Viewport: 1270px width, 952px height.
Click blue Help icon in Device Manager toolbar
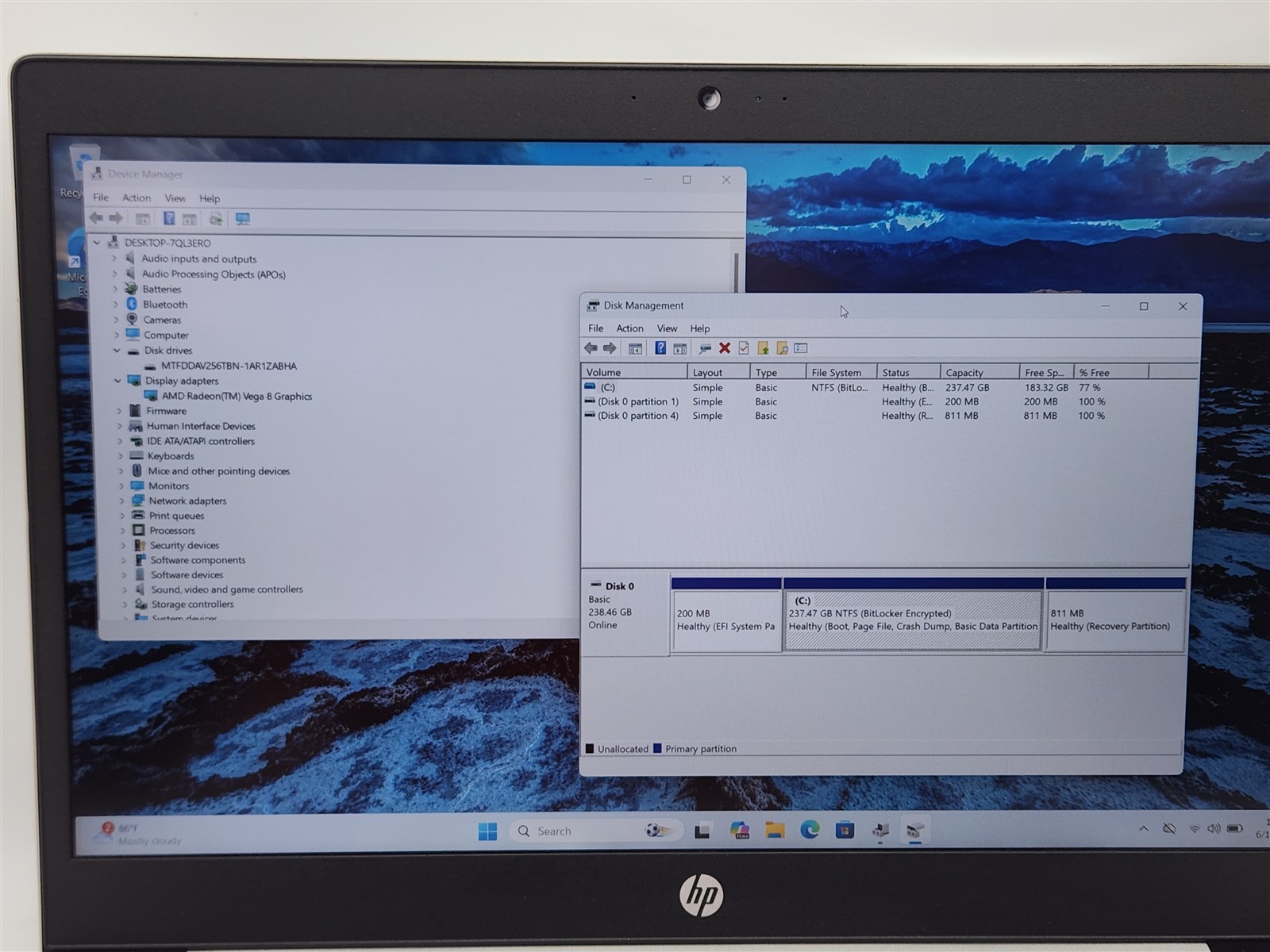click(169, 219)
